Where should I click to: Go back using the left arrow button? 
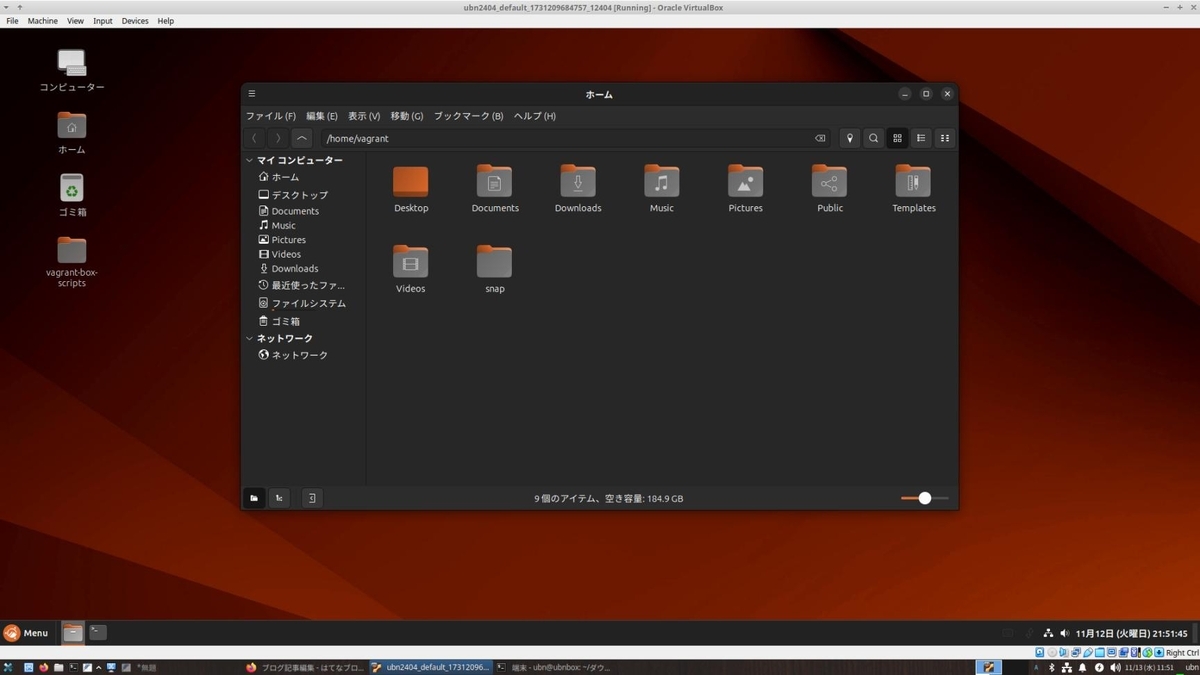[255, 138]
